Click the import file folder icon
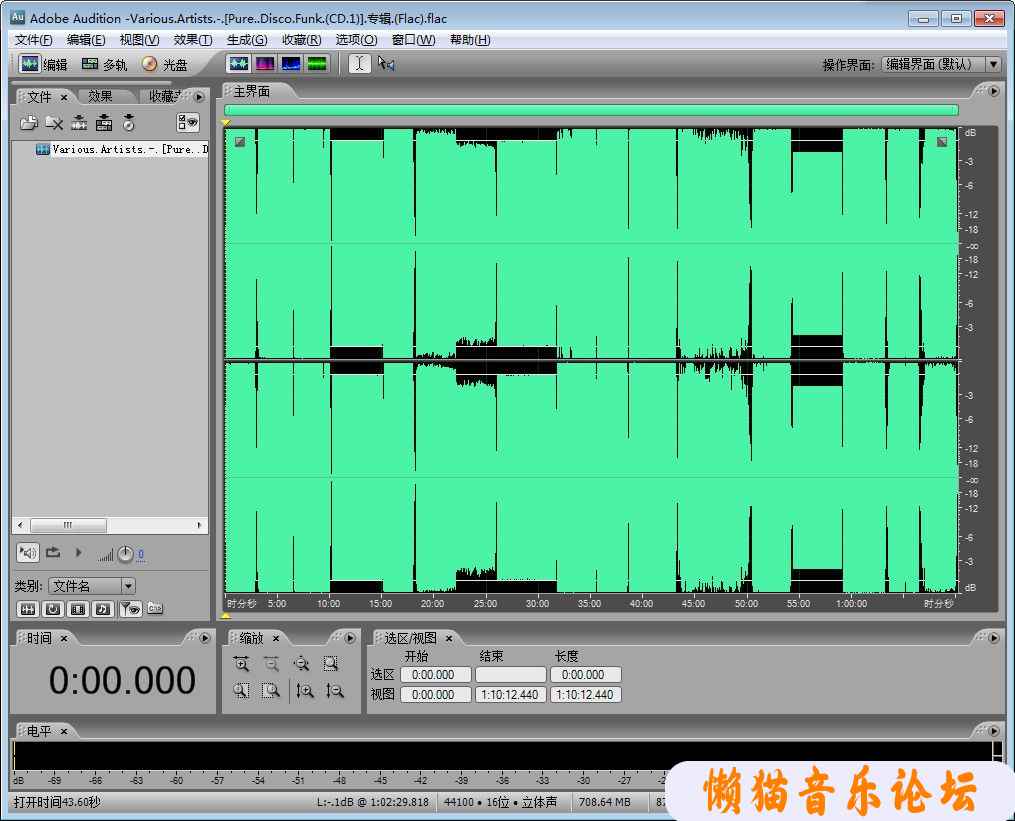The image size is (1015, 821). [29, 123]
